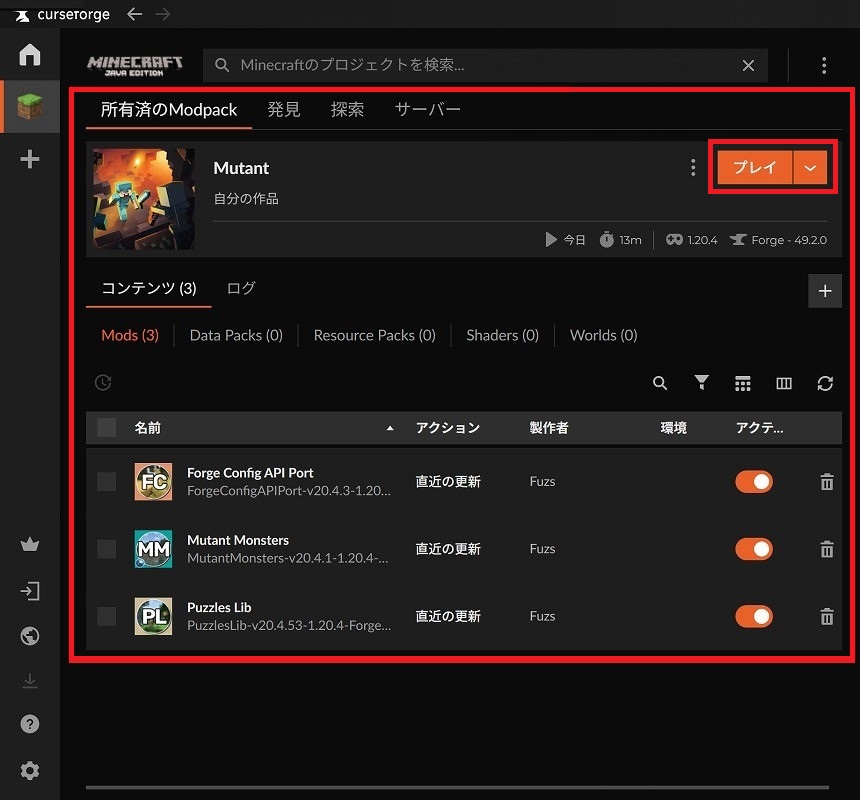Switch to the ログ tab
The height and width of the screenshot is (800, 860).
[241, 288]
